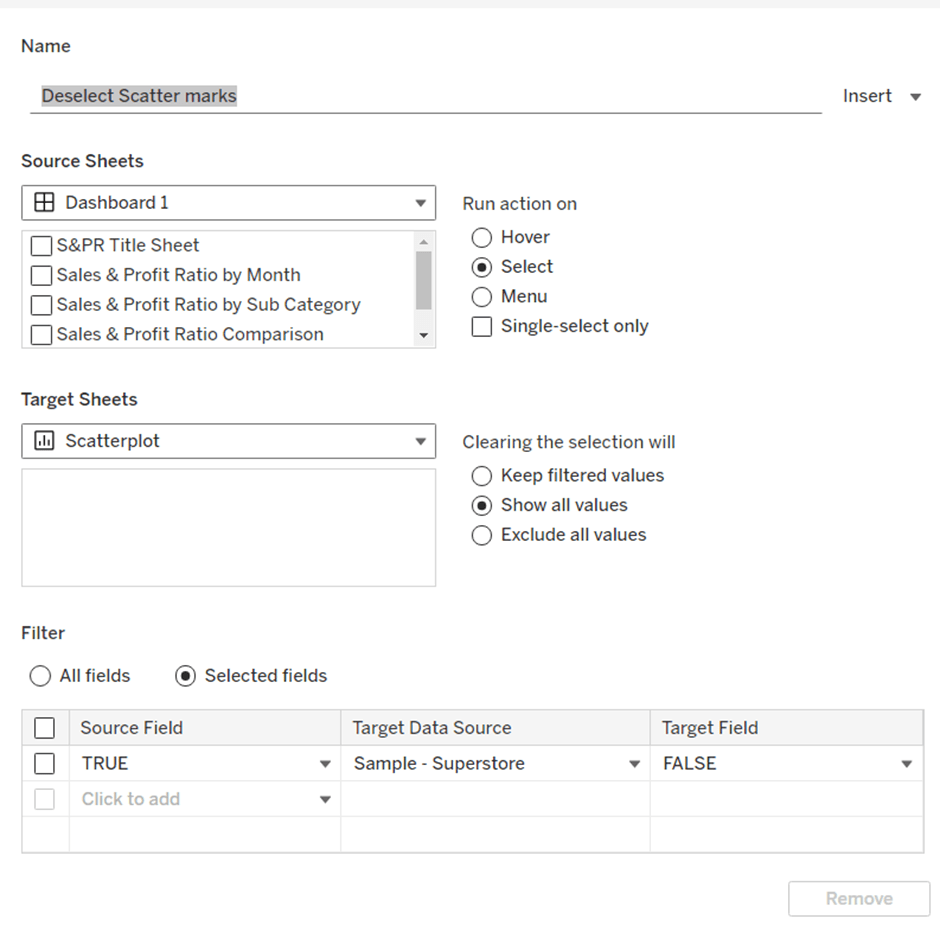Click the Dashboard 1 grid icon
This screenshot has width=940, height=932.
[44, 203]
